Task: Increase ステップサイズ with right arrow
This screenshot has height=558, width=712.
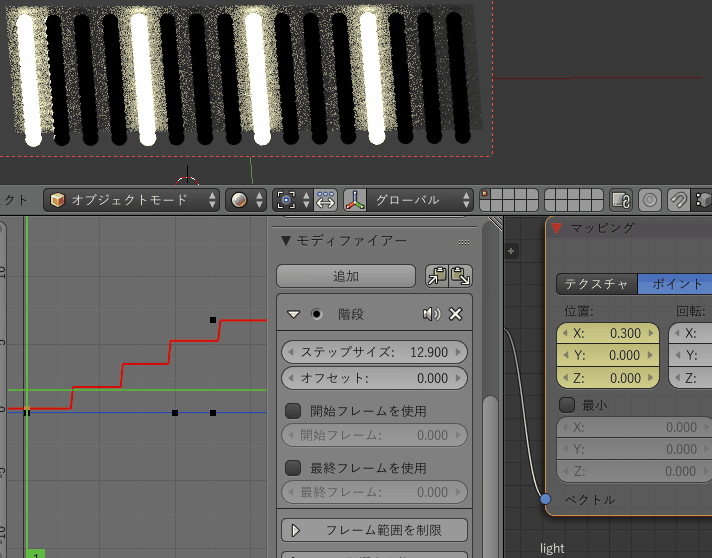Action: [x=458, y=352]
